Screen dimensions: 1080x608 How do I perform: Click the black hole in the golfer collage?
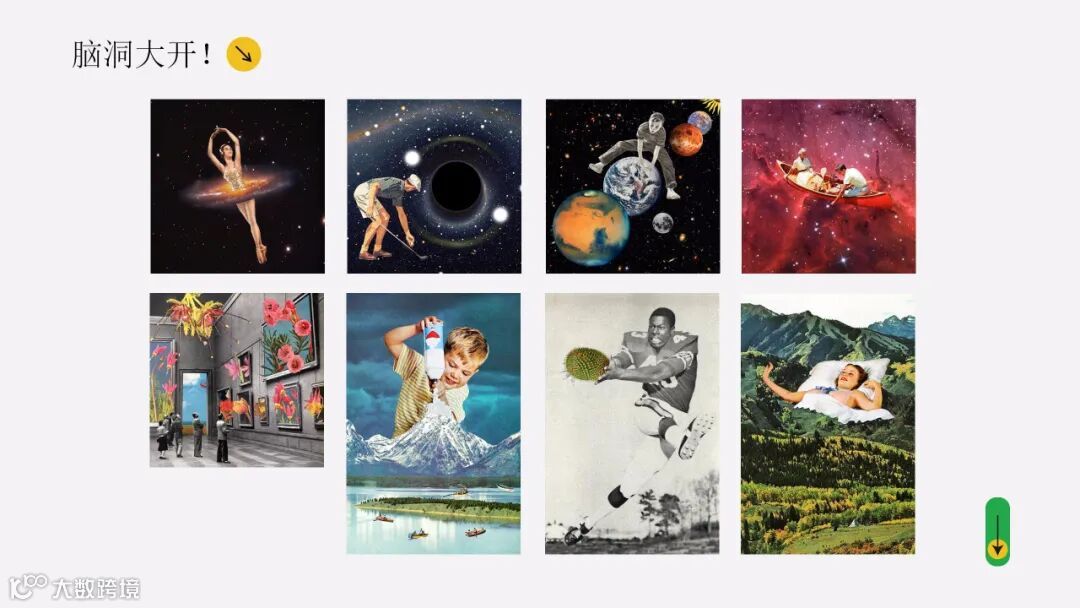456,187
